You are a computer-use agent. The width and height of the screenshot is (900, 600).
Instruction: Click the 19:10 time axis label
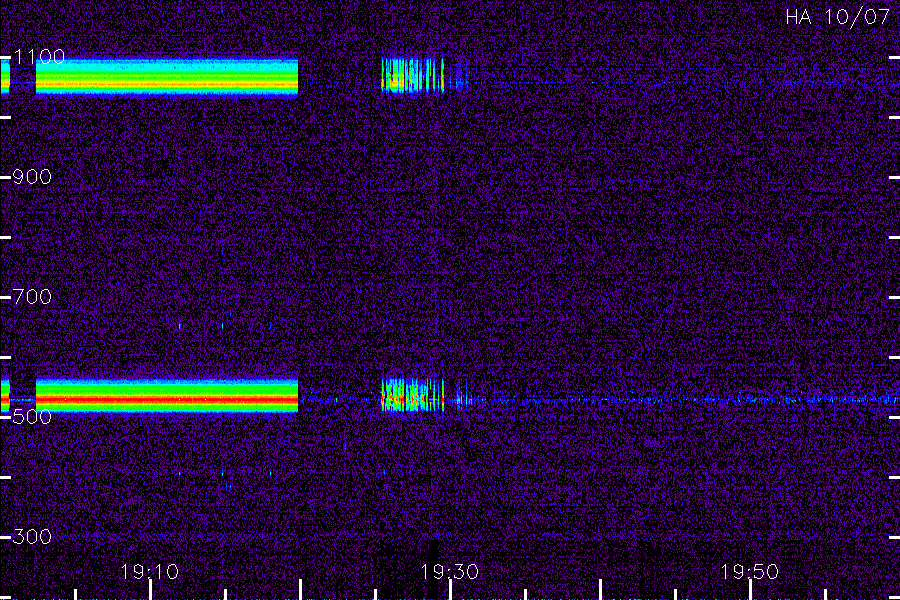click(150, 571)
